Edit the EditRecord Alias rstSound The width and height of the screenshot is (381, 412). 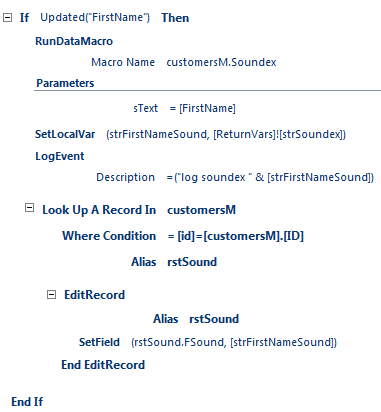pos(214,319)
